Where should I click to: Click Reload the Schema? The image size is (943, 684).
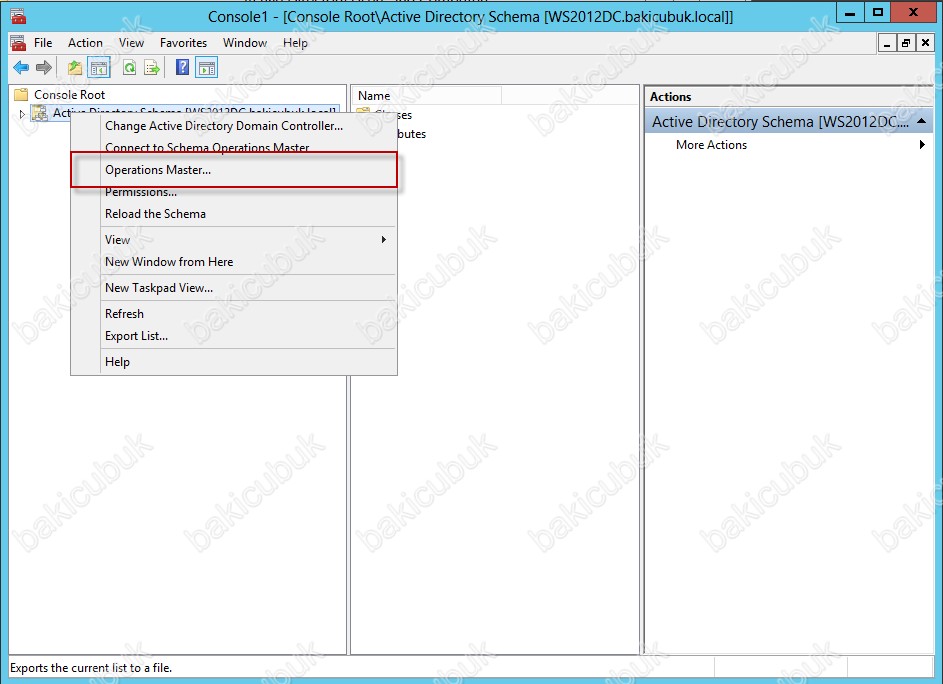(x=234, y=214)
